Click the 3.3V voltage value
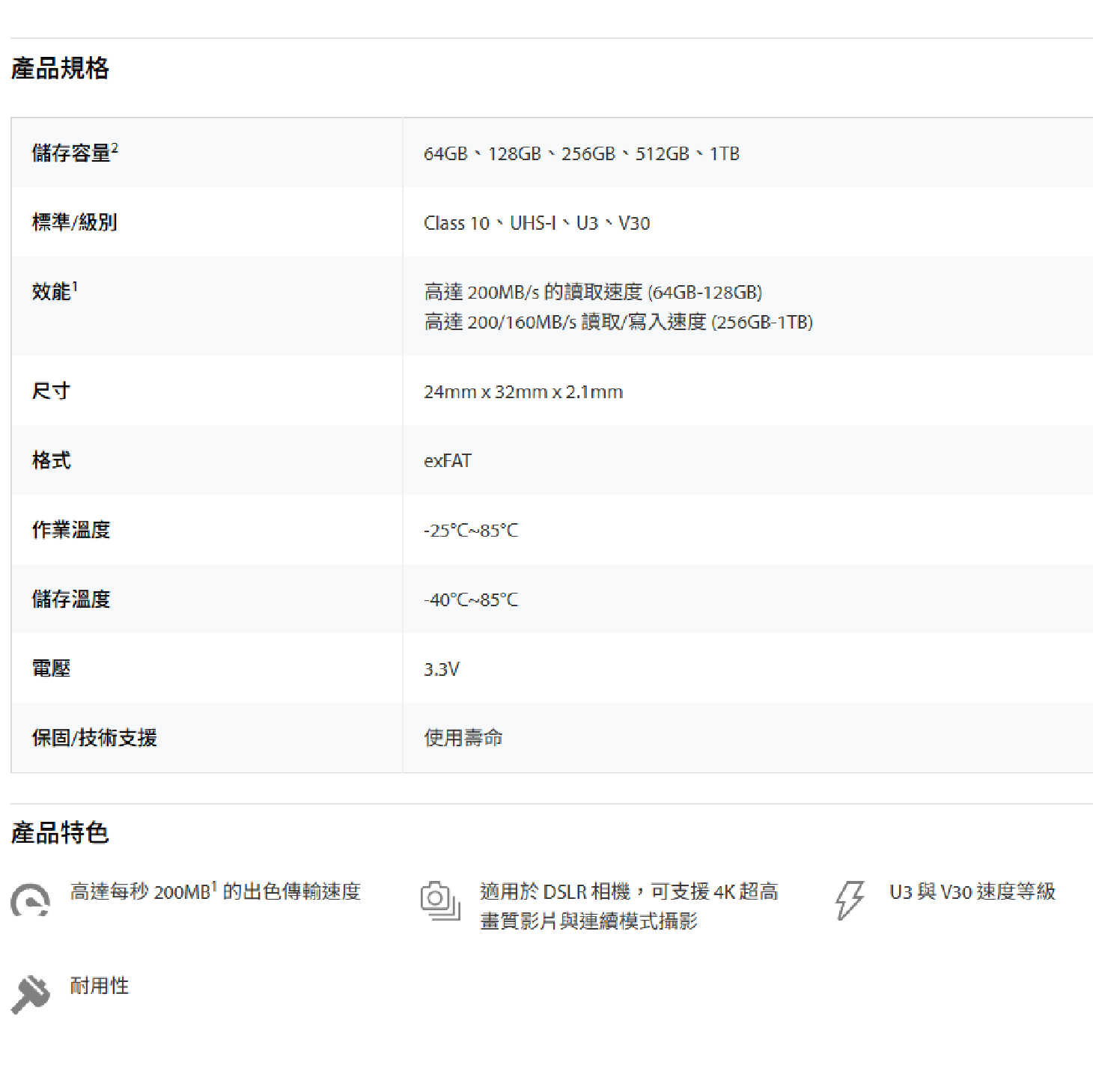This screenshot has height=1092, width=1093. point(440,668)
